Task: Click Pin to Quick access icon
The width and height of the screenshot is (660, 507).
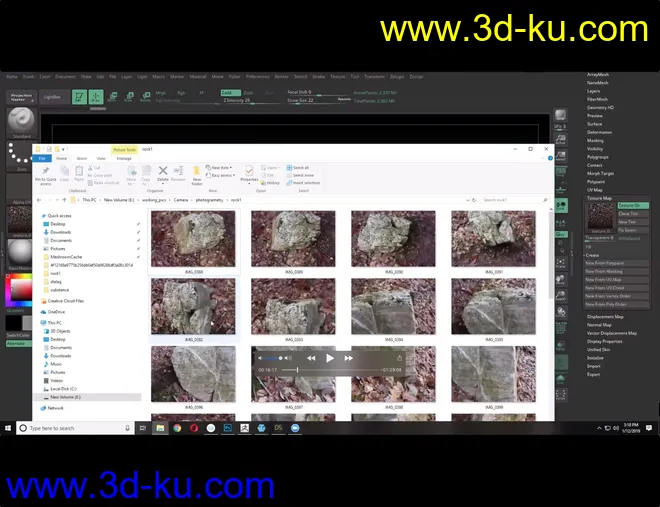Action: 45,175
